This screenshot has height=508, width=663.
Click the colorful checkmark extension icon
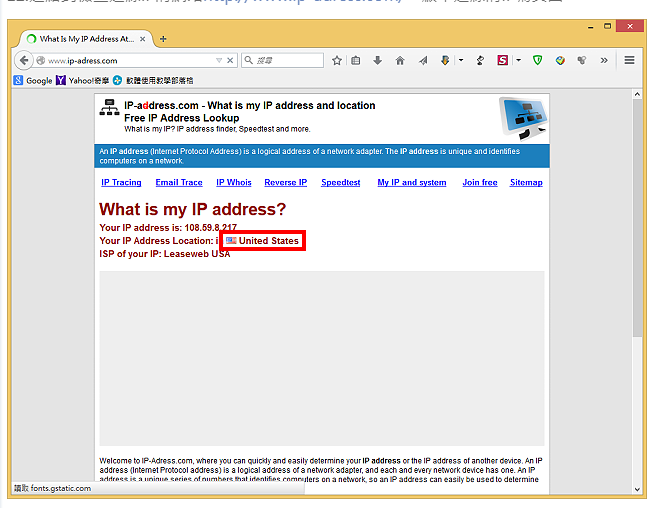pos(560,60)
